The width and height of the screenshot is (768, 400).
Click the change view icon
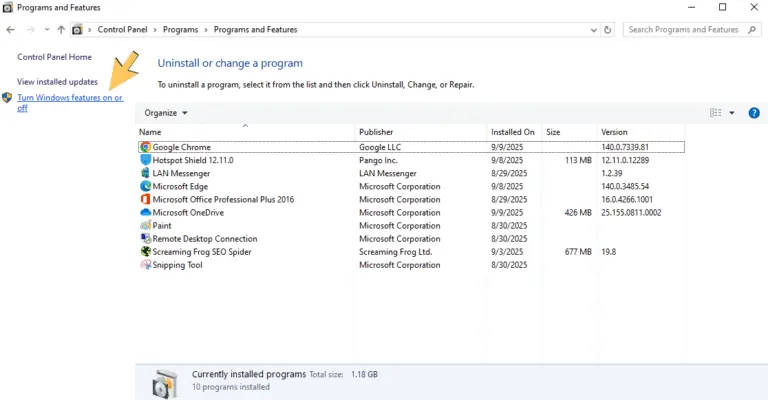(716, 113)
